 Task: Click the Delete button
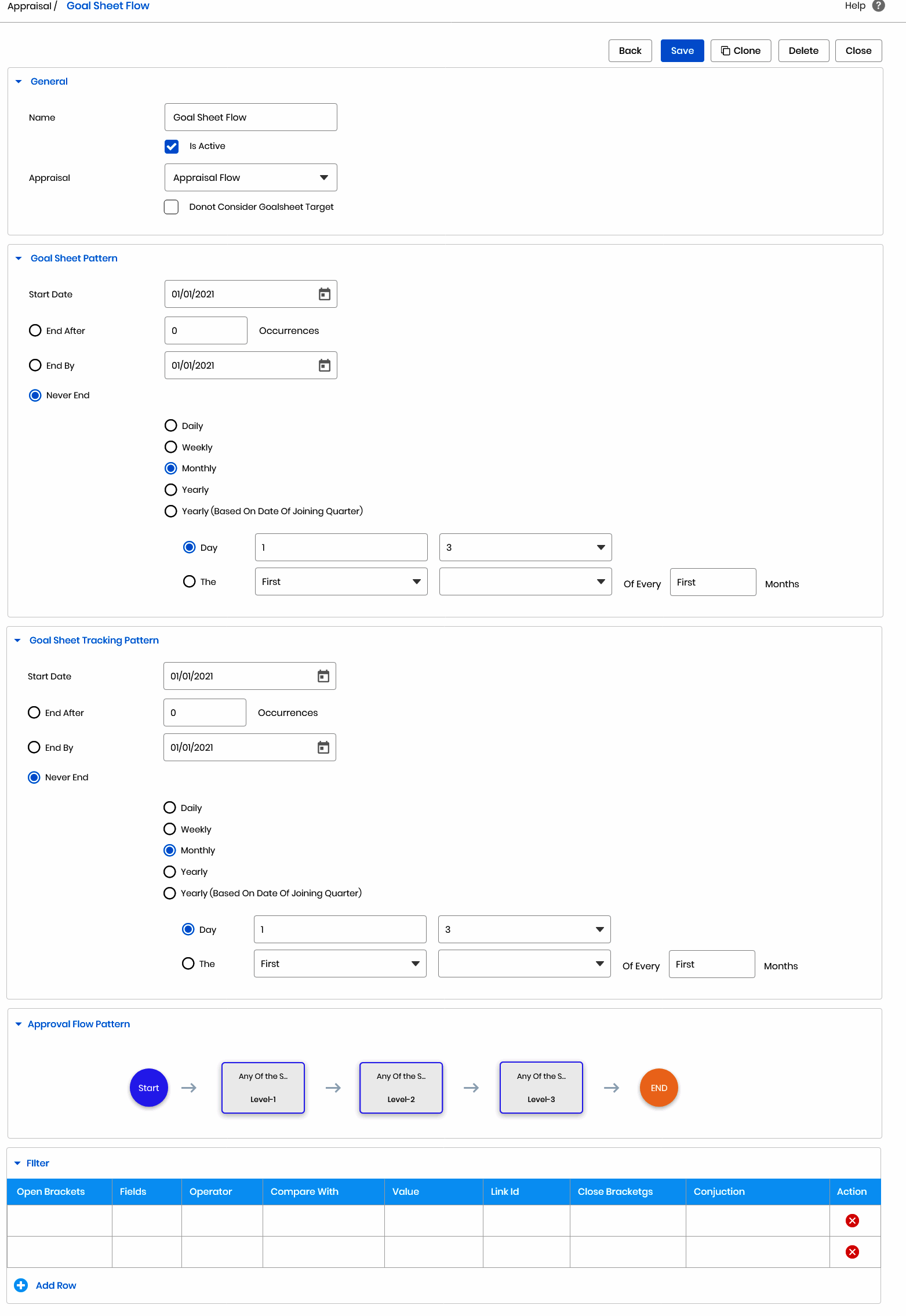point(803,50)
